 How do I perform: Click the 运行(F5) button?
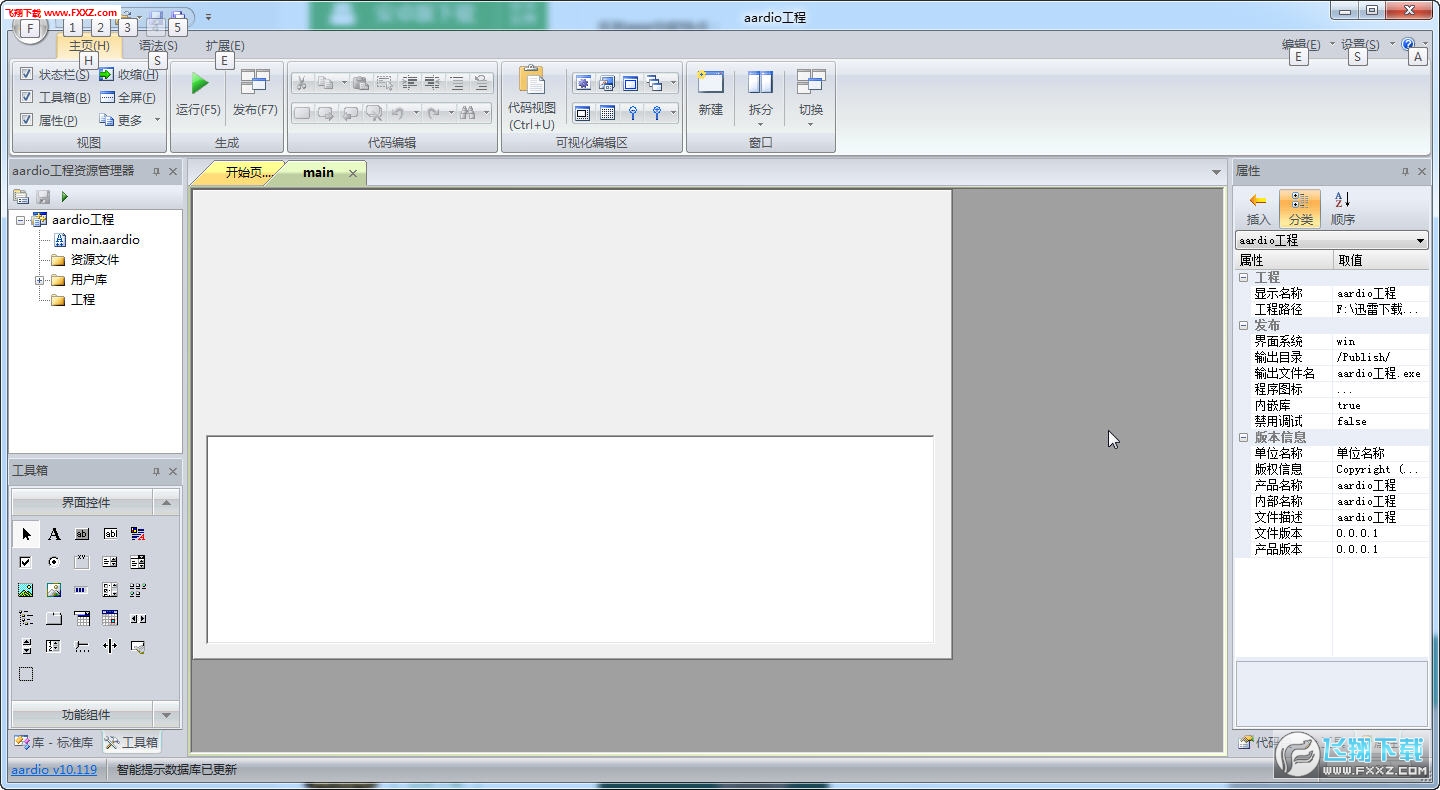pos(198,96)
